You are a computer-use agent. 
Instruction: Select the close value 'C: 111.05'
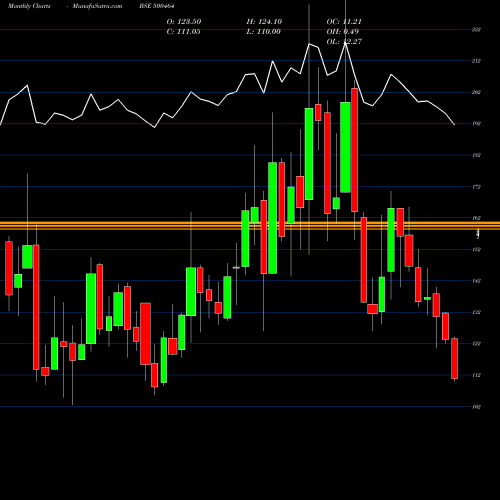point(183,32)
